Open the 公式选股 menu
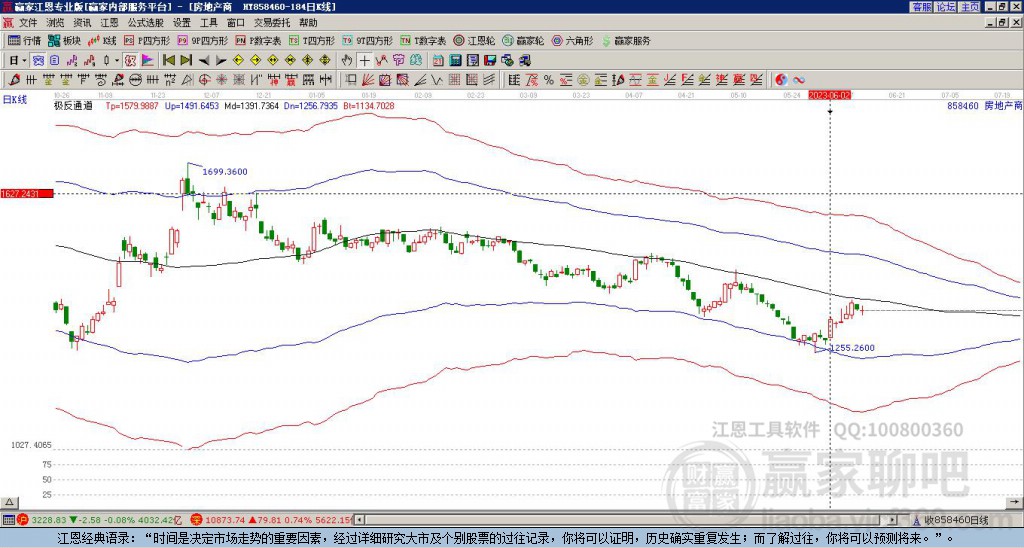This screenshot has width=1024, height=548. pyautogui.click(x=146, y=23)
